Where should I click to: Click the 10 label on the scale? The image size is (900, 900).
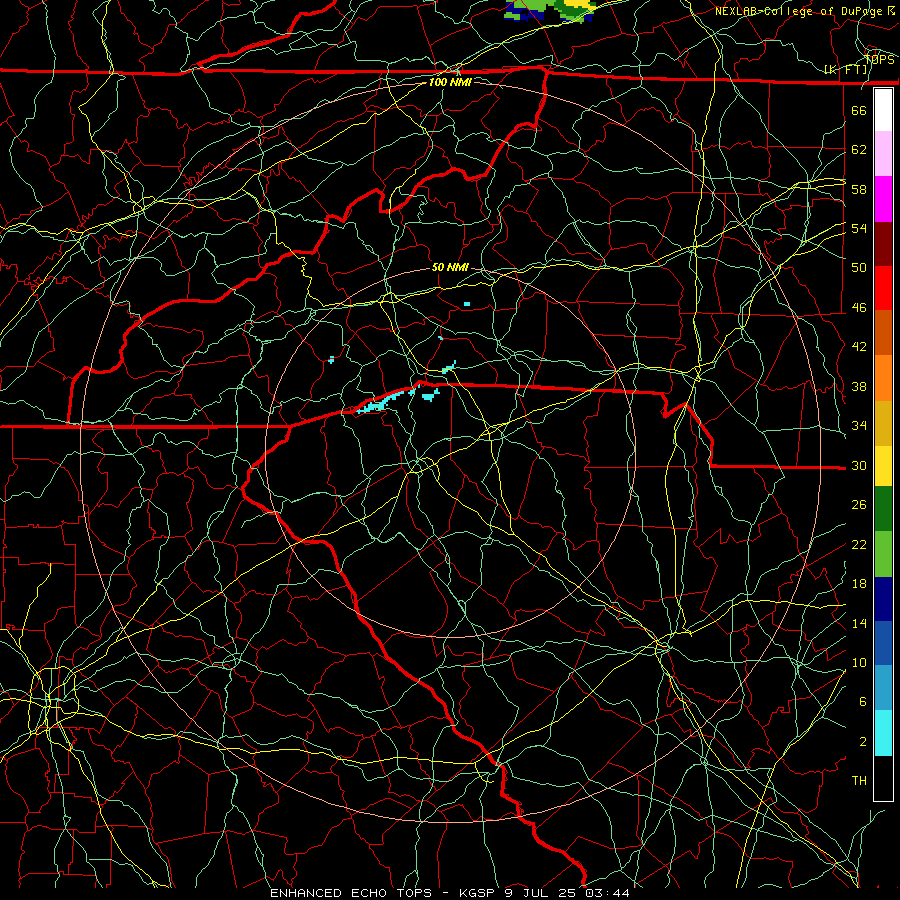coord(859,662)
